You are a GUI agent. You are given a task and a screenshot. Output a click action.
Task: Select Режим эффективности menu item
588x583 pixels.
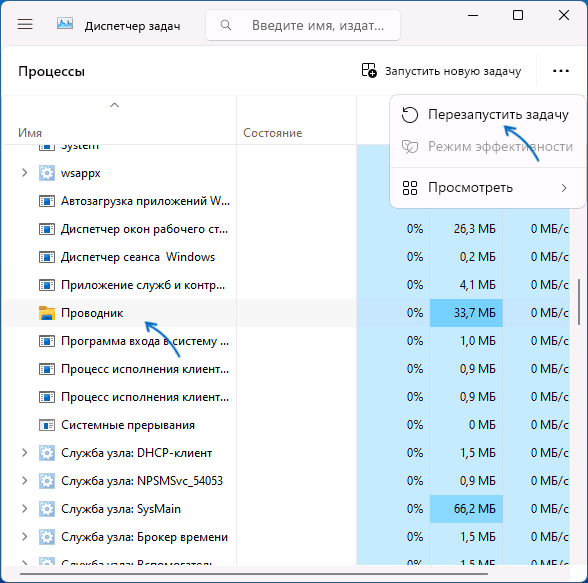point(488,146)
